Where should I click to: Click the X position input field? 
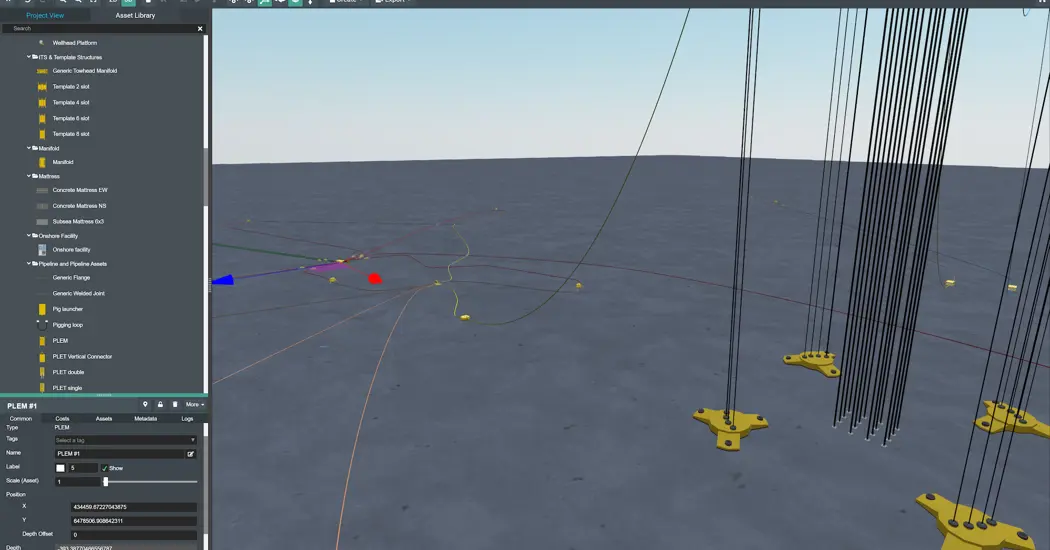pyautogui.click(x=133, y=507)
